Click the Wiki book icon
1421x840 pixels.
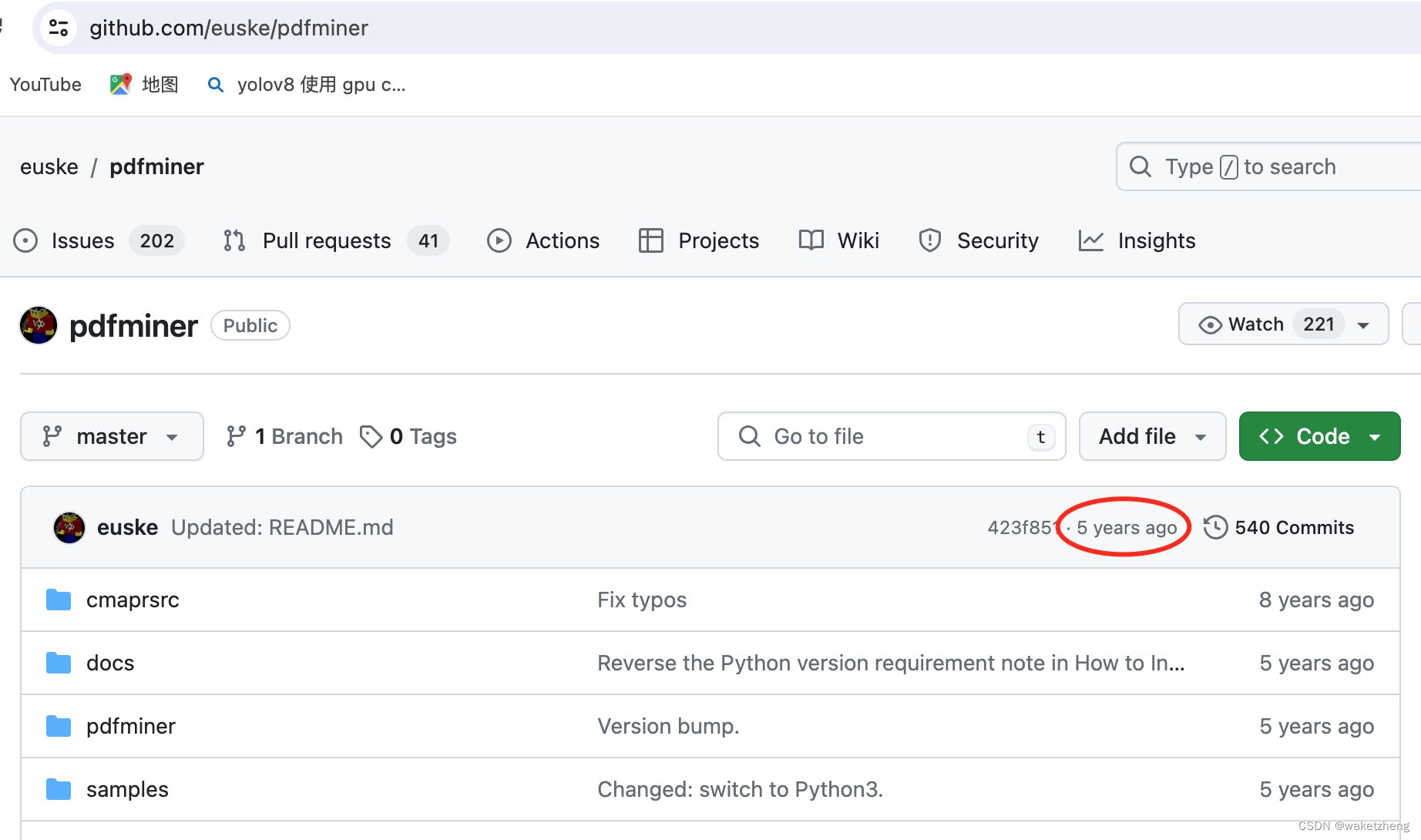[x=811, y=240]
